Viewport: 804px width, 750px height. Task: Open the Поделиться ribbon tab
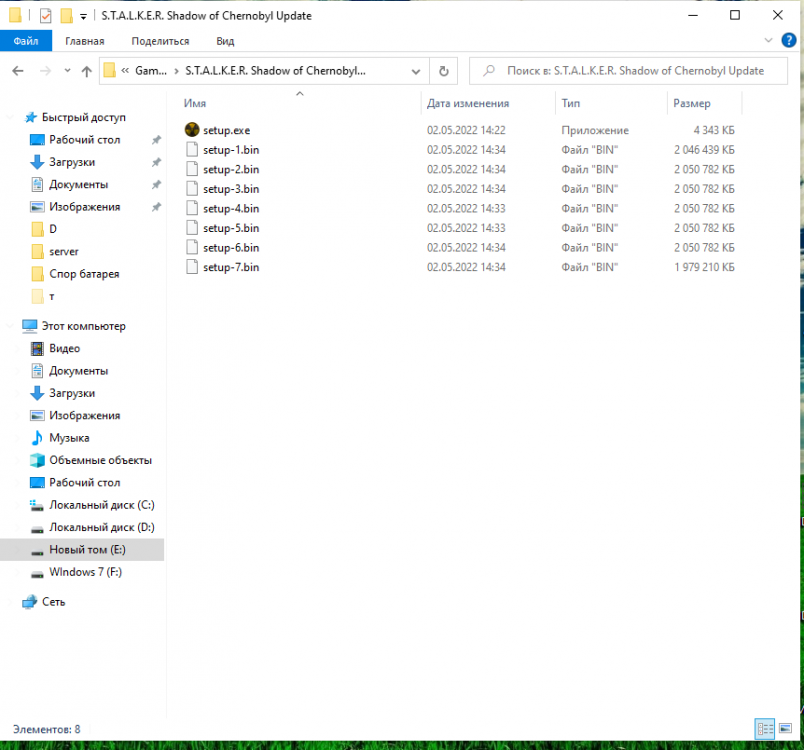coord(160,41)
